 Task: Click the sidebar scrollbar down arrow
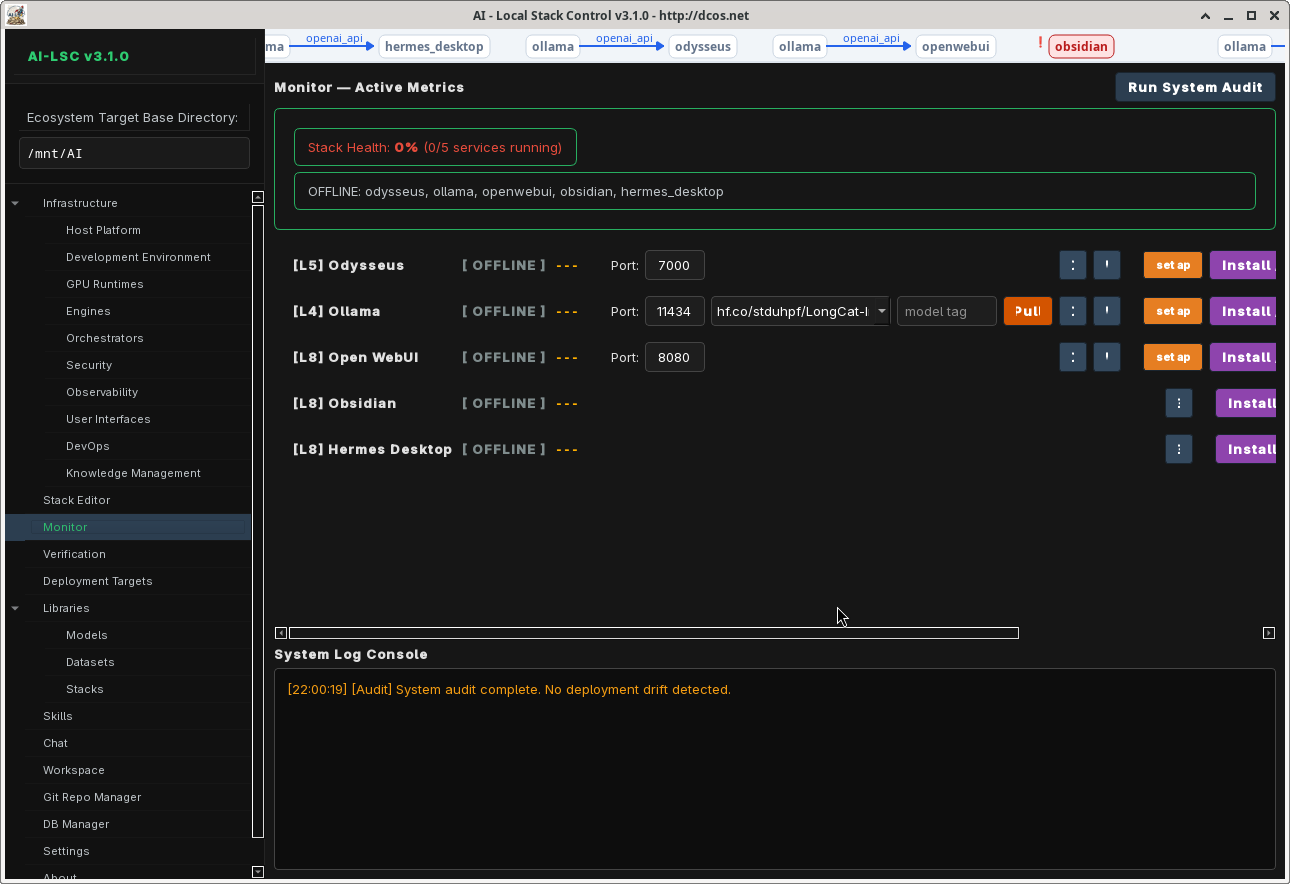click(x=258, y=872)
